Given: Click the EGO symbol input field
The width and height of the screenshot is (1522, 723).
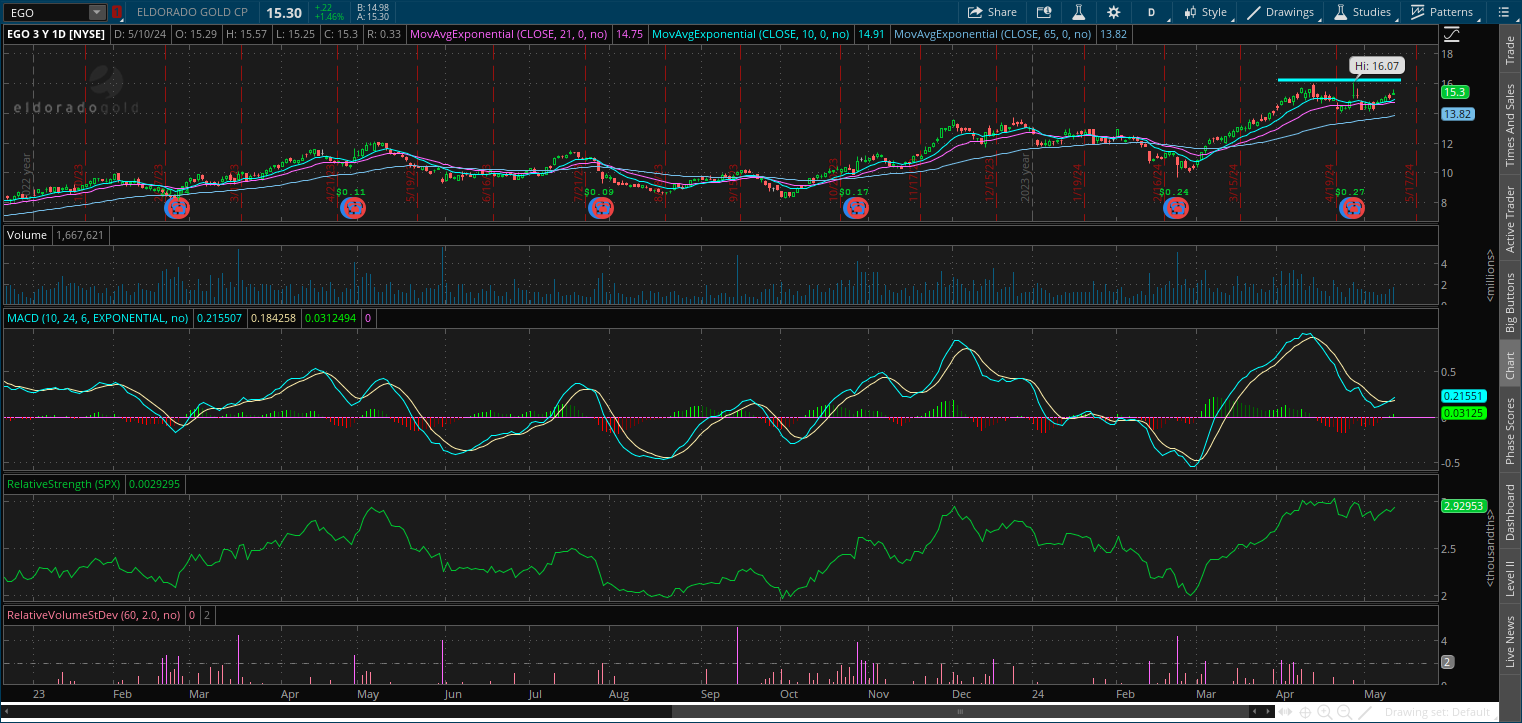Looking at the screenshot, I should 46,12.
